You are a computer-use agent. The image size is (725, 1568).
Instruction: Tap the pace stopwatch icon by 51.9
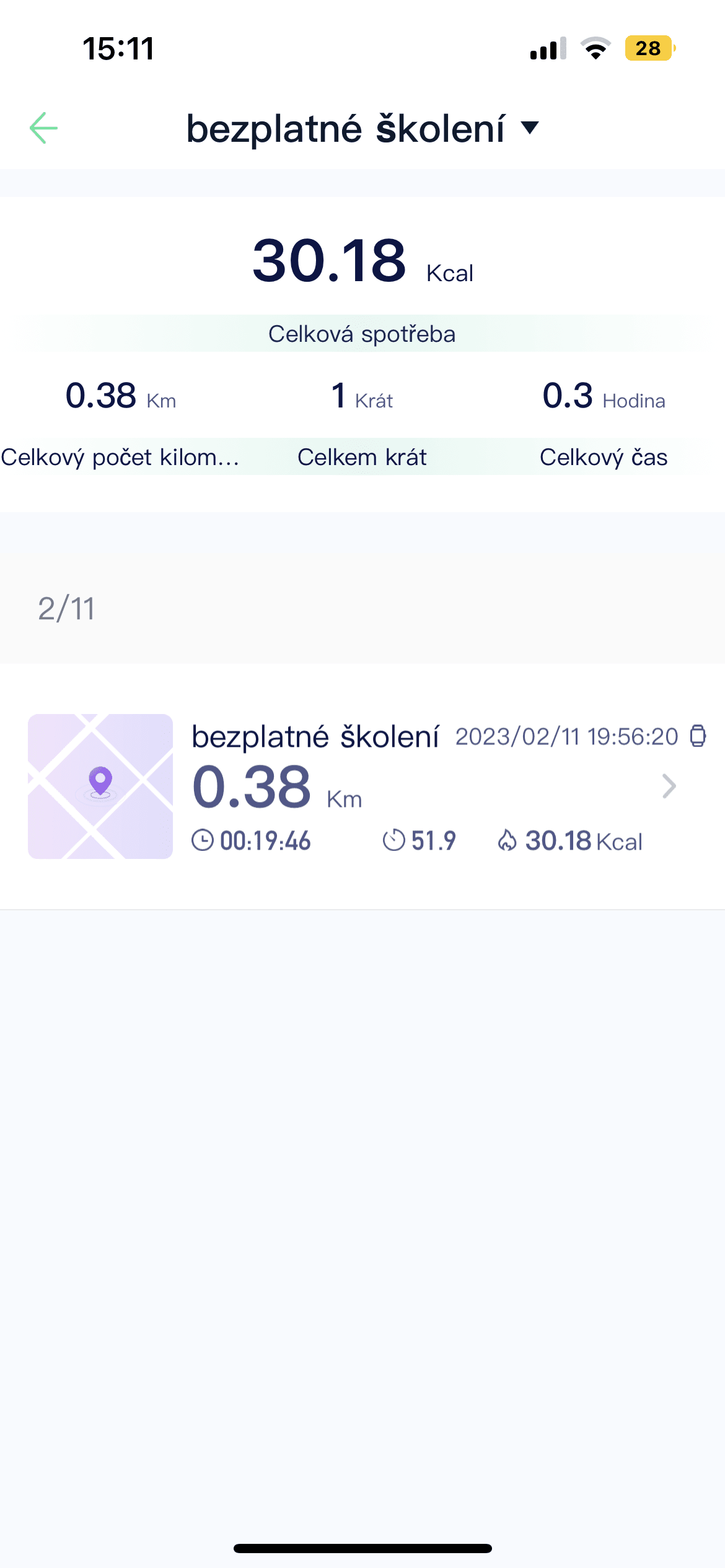[393, 840]
